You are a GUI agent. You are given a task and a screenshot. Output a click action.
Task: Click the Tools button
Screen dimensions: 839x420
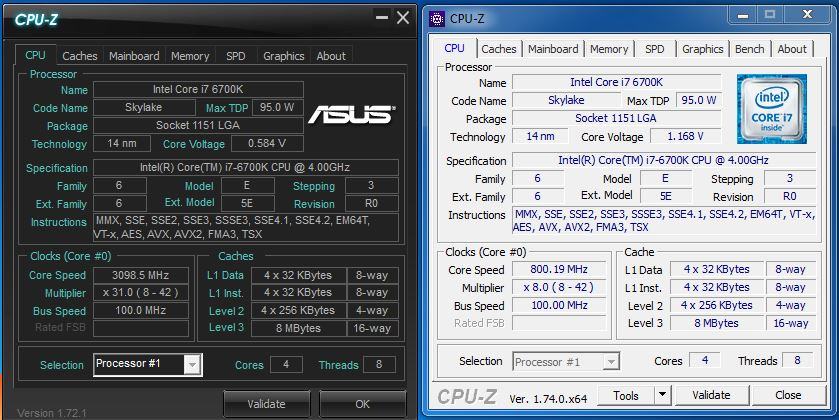coord(626,395)
